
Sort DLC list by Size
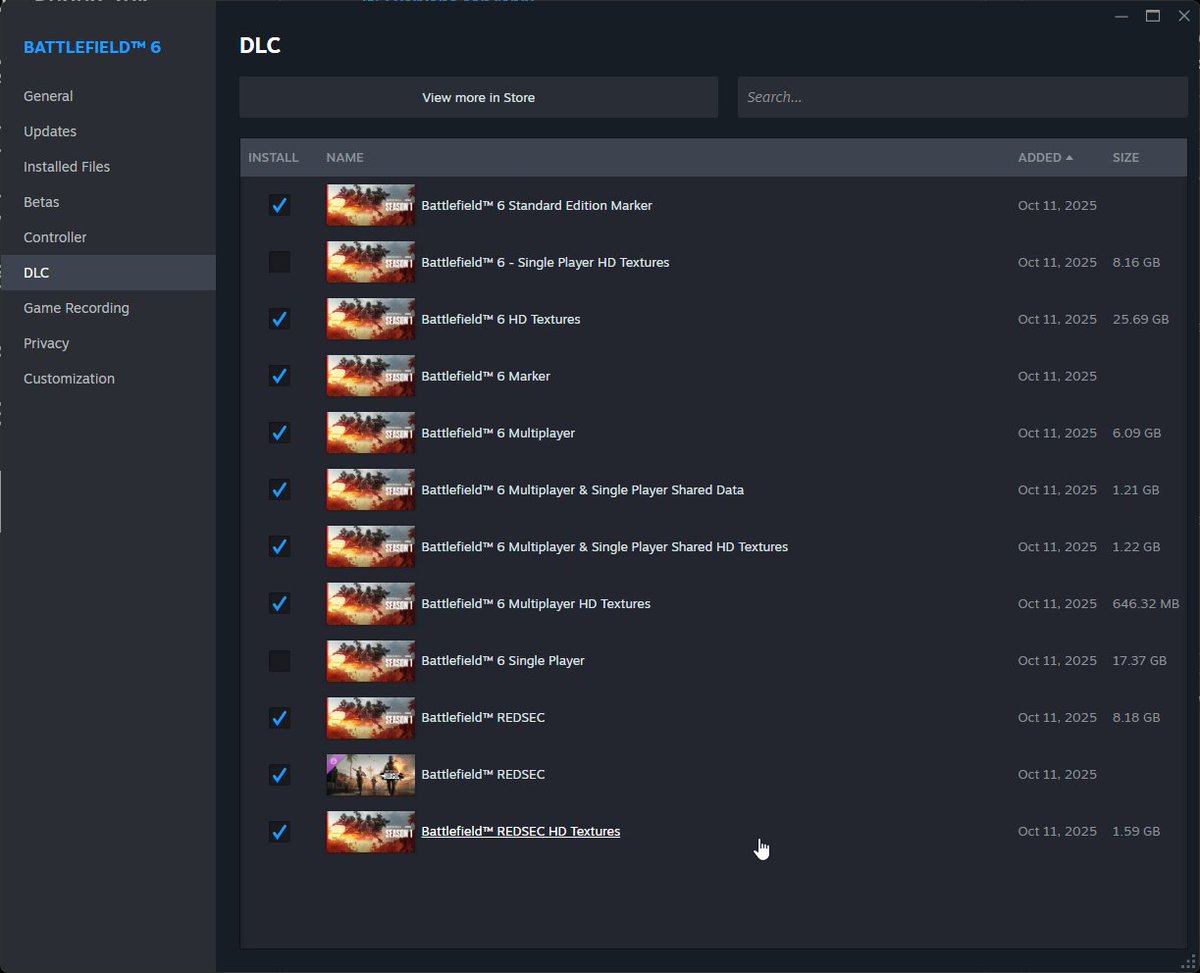[x=1126, y=157]
